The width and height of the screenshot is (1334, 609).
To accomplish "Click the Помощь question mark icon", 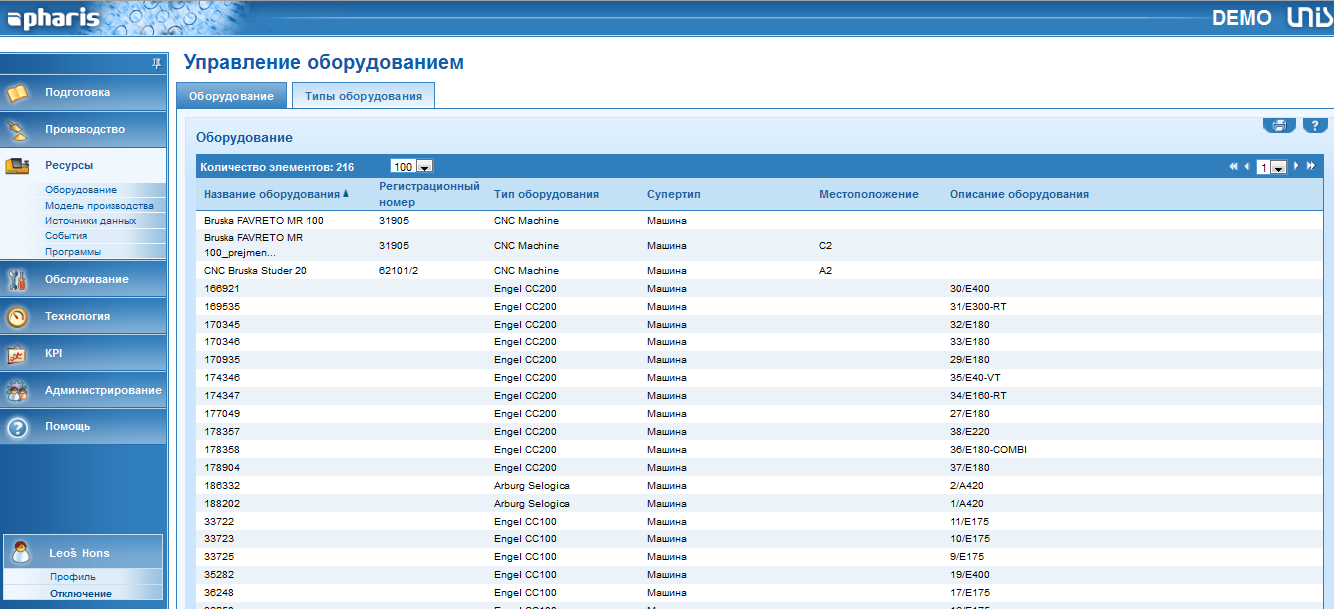I will 17,427.
